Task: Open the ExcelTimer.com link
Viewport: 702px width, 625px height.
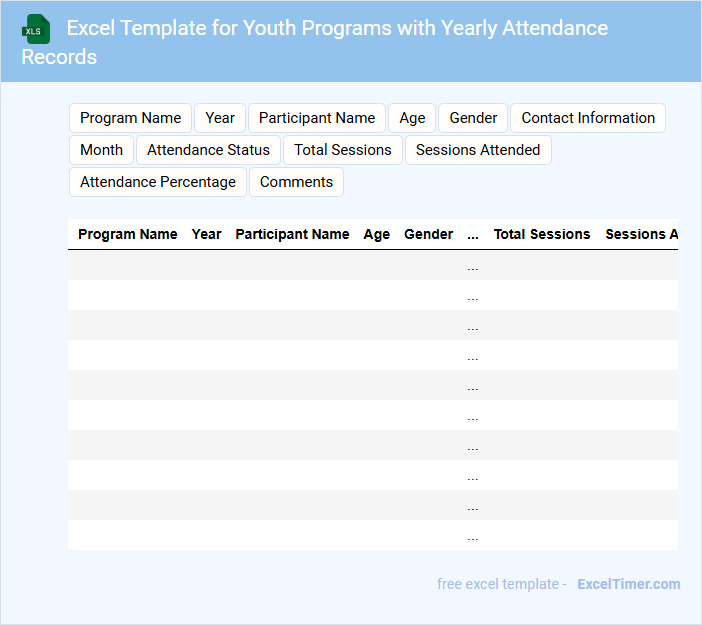Action: coord(628,584)
